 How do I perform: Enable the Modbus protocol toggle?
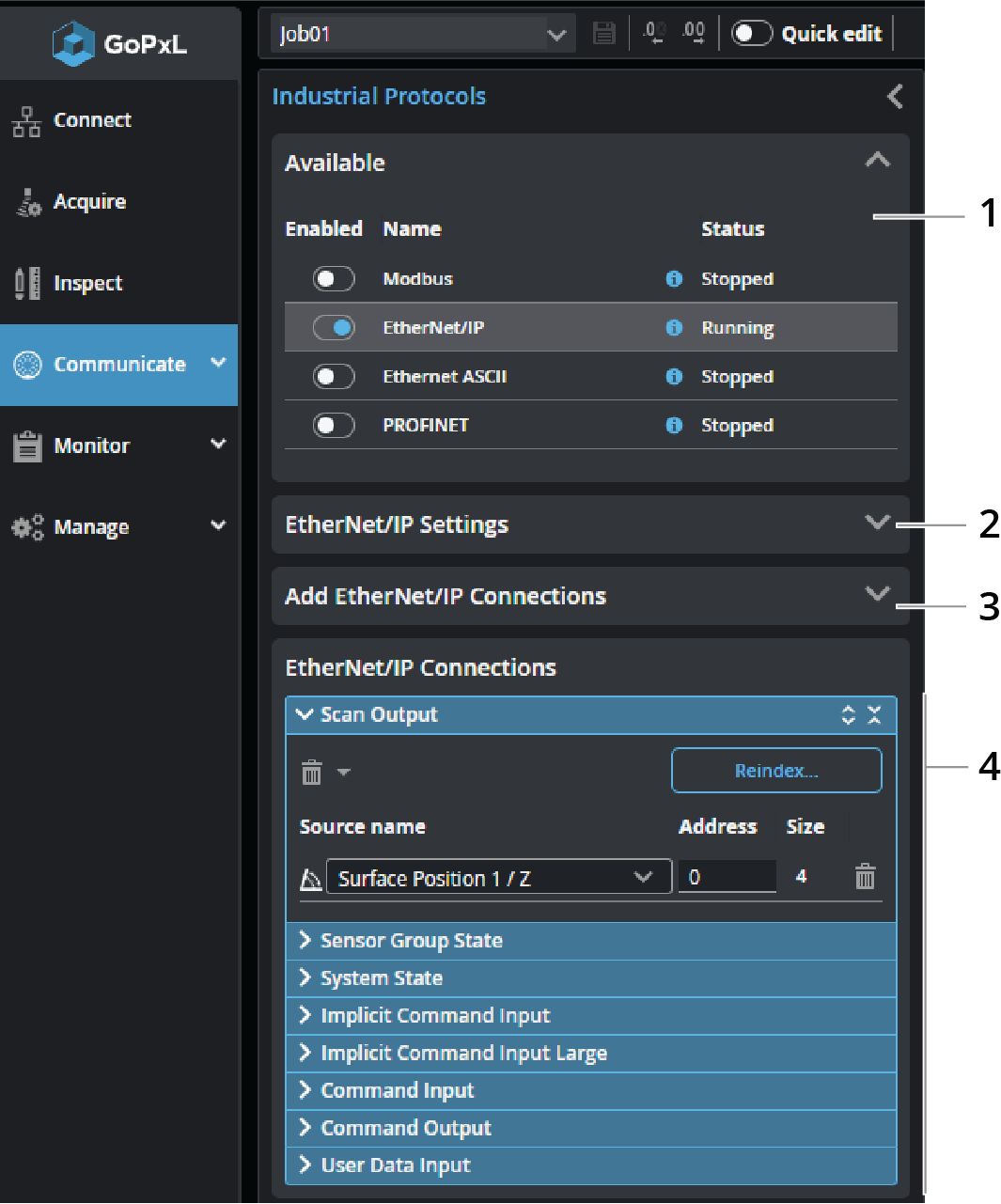(x=334, y=279)
